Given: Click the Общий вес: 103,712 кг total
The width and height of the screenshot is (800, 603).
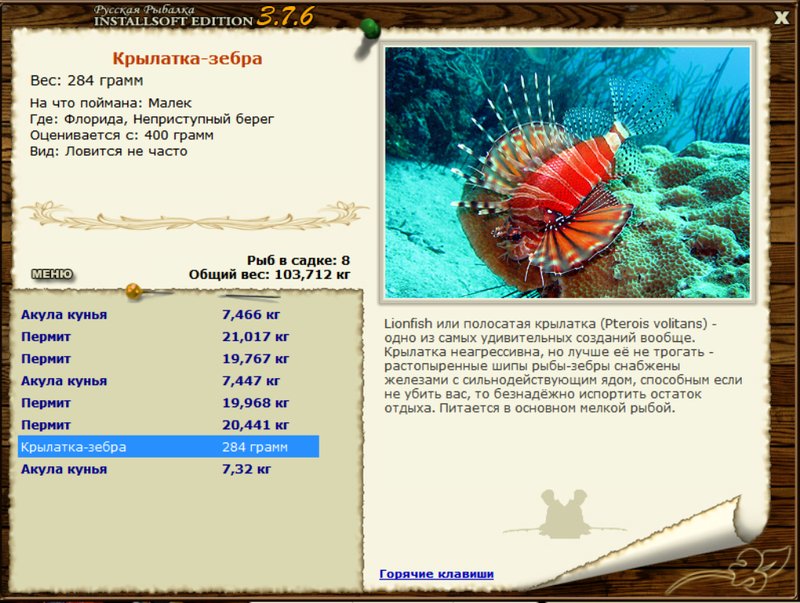Looking at the screenshot, I should pyautogui.click(x=269, y=274).
